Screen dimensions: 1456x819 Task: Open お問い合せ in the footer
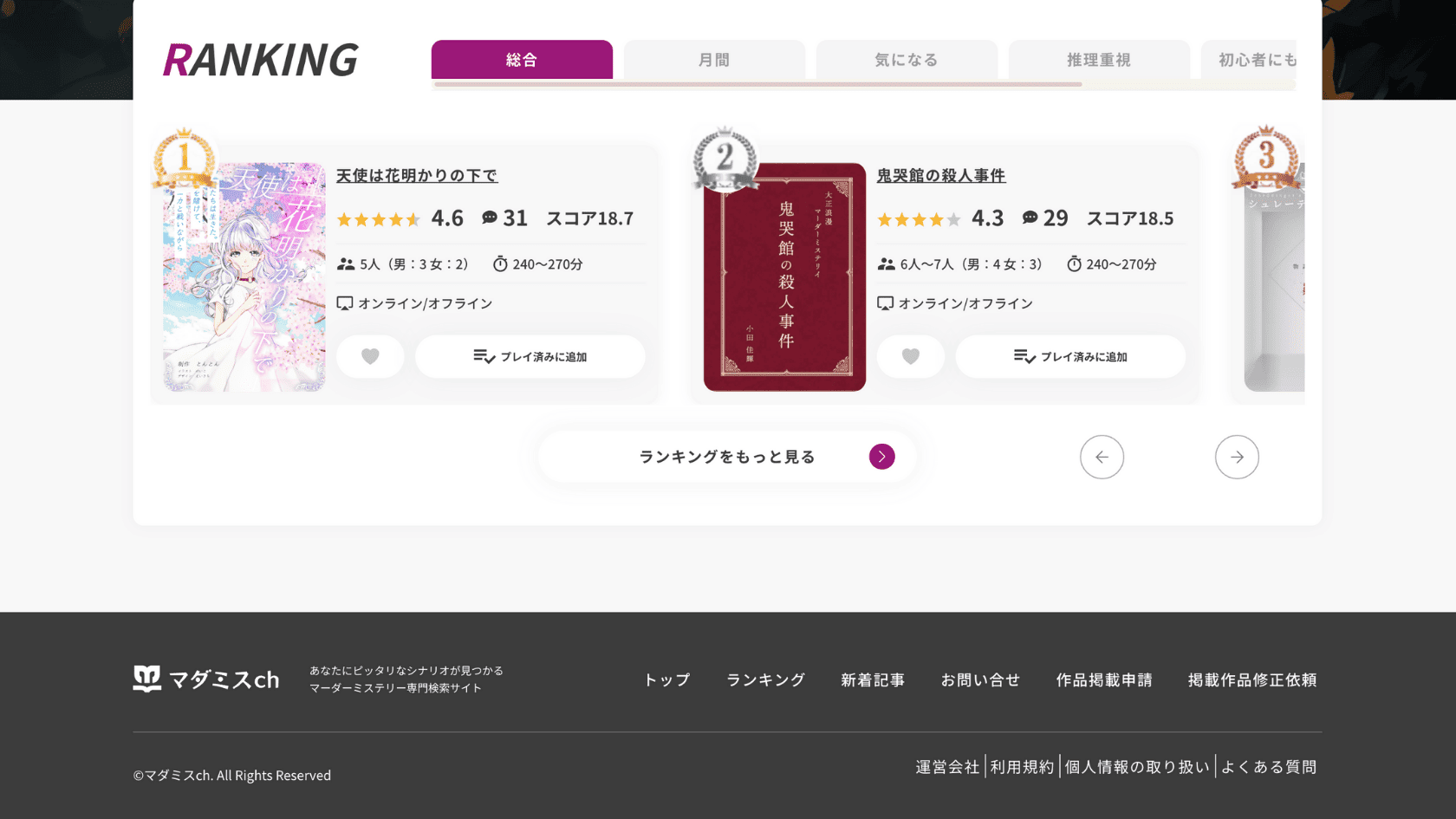coord(980,679)
